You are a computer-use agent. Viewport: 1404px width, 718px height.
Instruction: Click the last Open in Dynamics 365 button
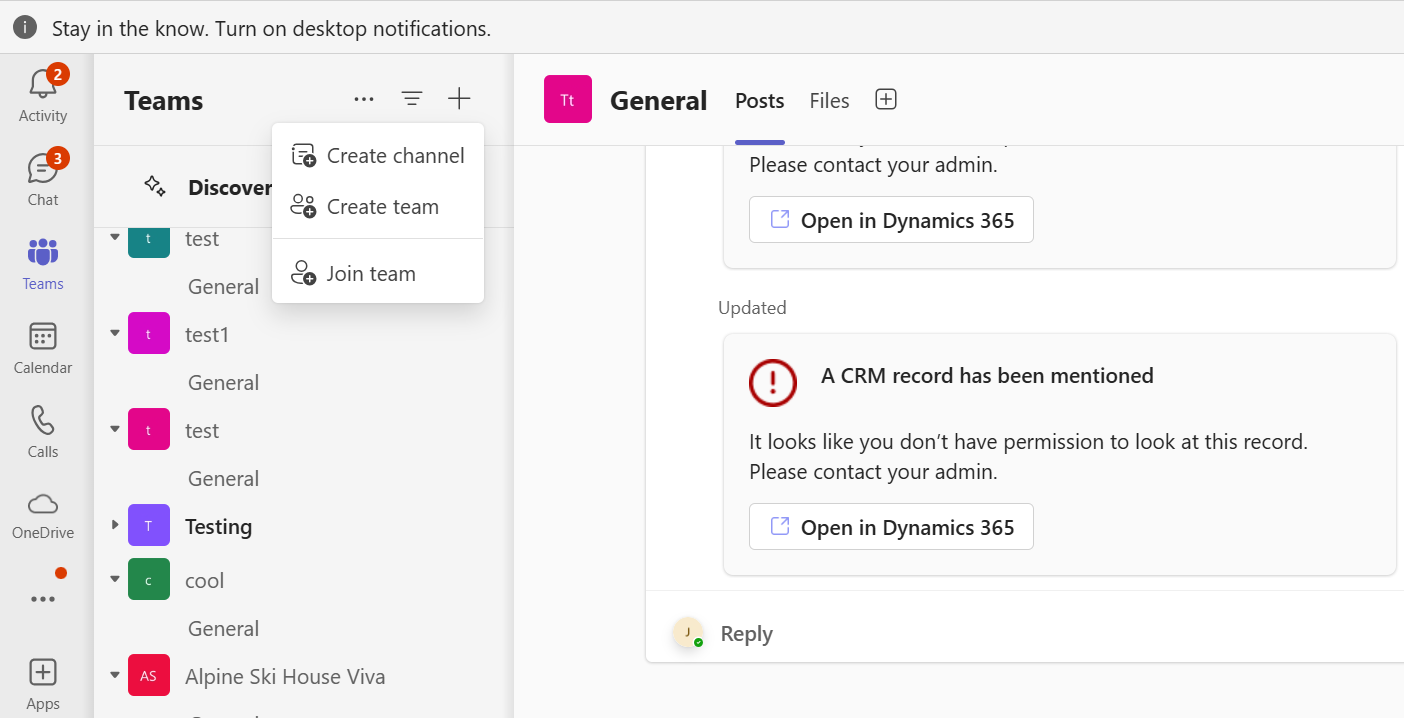click(891, 527)
